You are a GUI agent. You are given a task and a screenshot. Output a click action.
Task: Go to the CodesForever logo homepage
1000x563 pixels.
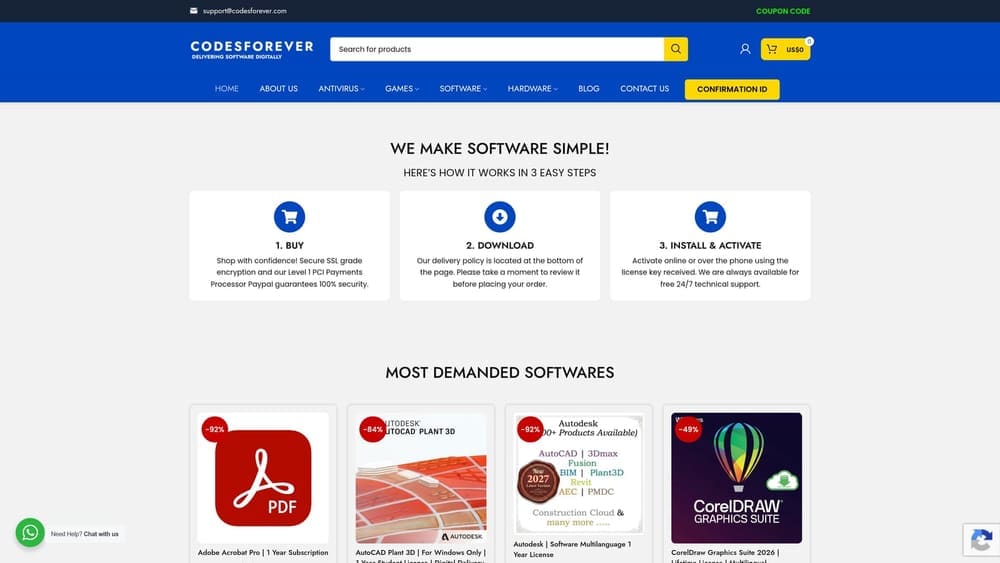tap(252, 50)
